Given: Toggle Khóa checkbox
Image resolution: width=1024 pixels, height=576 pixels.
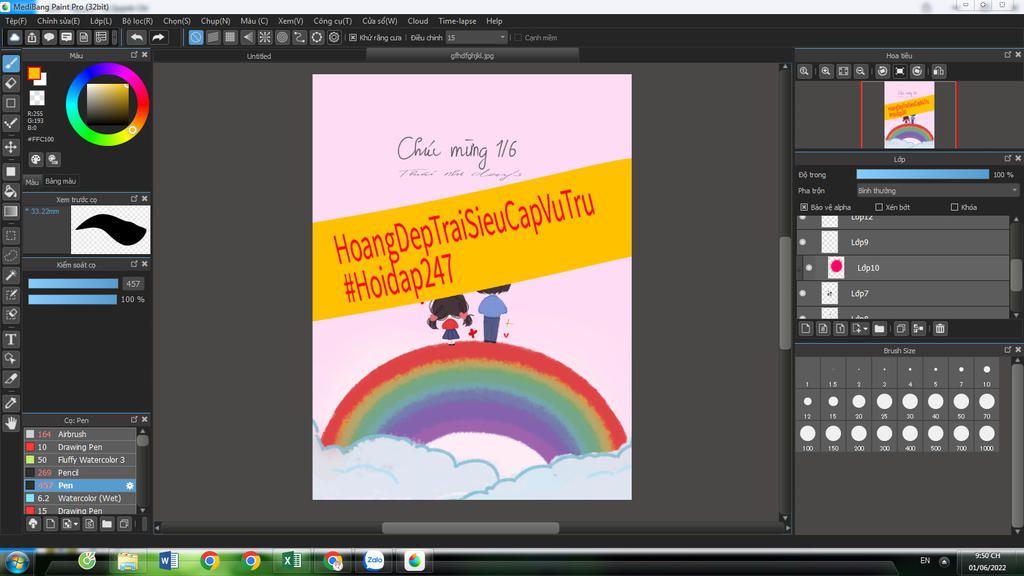Looking at the screenshot, I should (x=954, y=207).
